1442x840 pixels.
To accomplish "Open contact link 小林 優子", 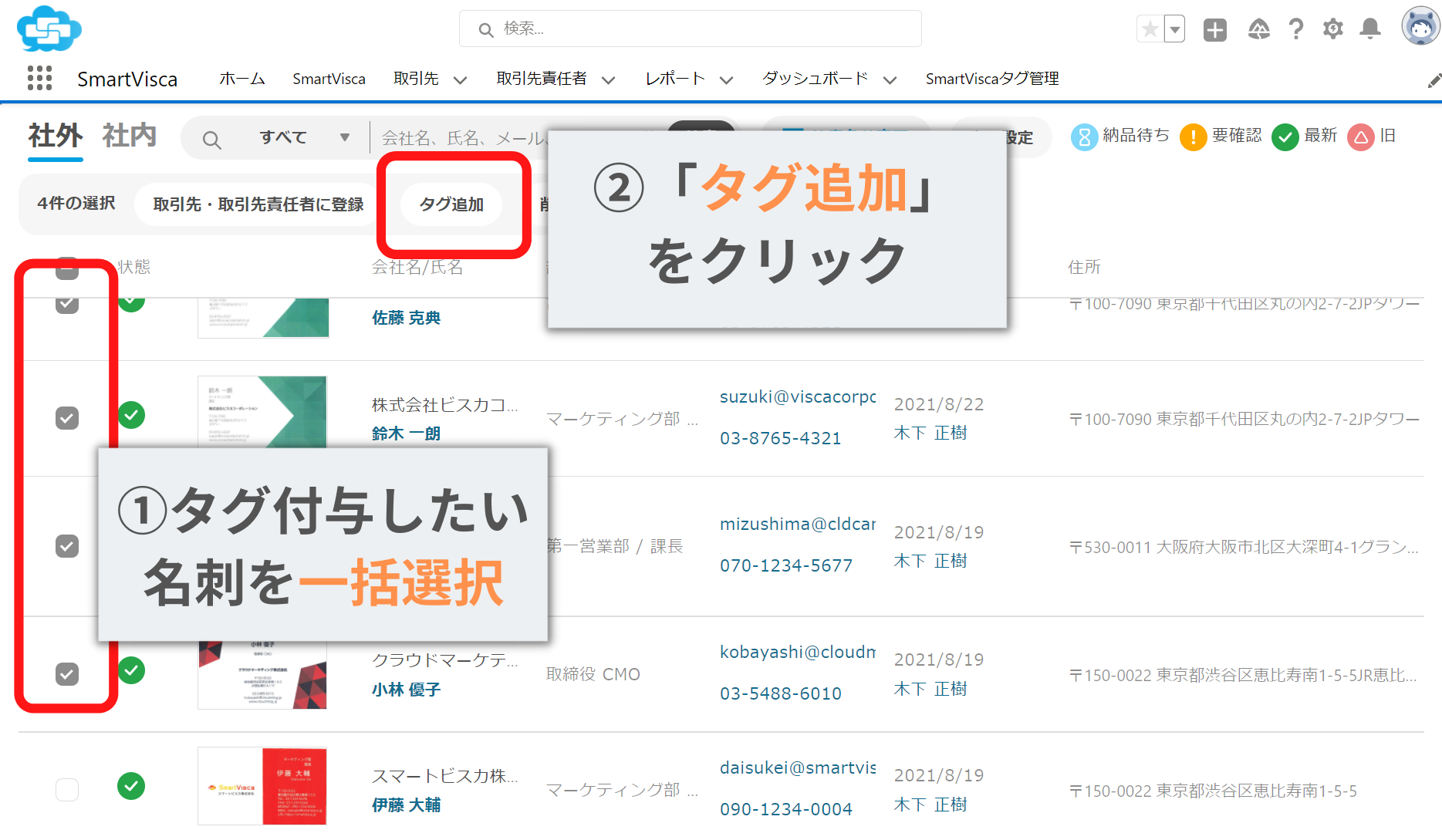I will 407,690.
